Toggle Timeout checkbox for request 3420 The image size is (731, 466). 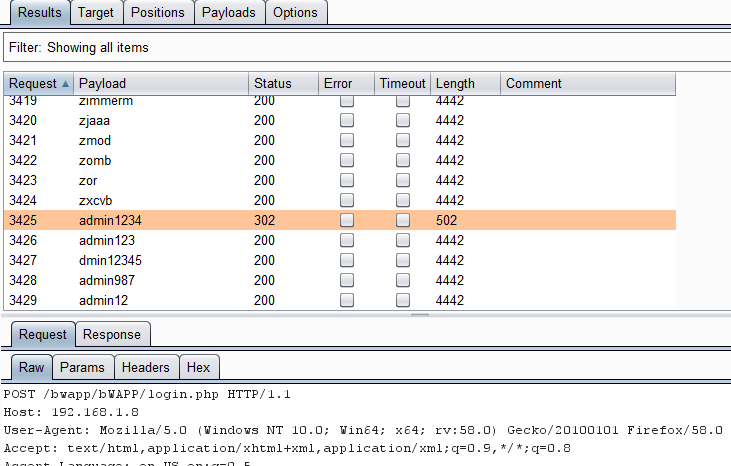[x=403, y=120]
